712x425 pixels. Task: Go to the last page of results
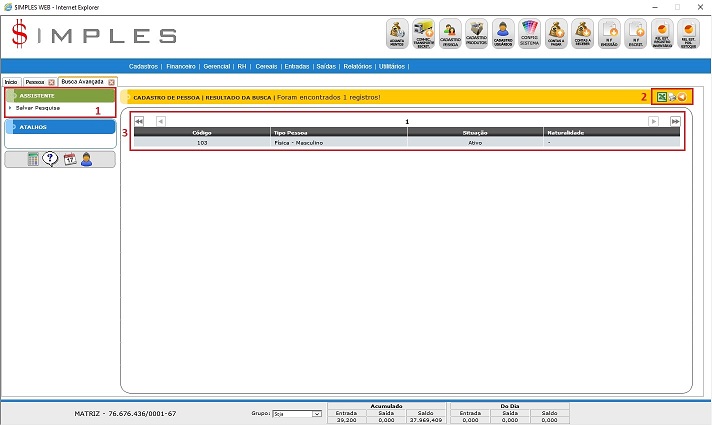pyautogui.click(x=676, y=121)
